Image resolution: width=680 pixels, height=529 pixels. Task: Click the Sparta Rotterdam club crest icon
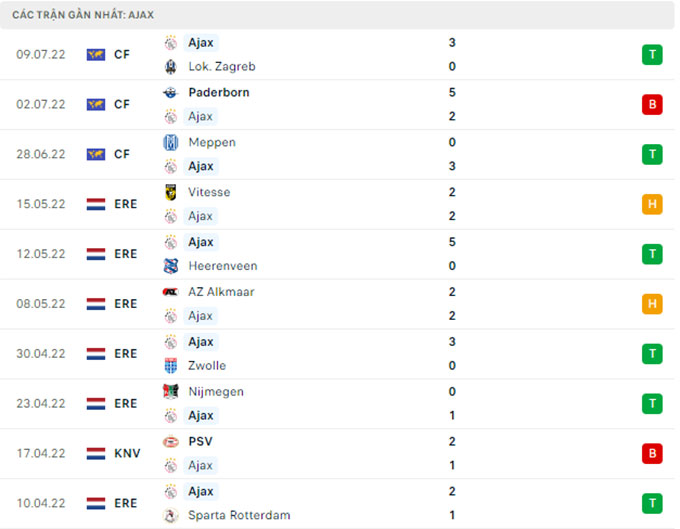170,515
